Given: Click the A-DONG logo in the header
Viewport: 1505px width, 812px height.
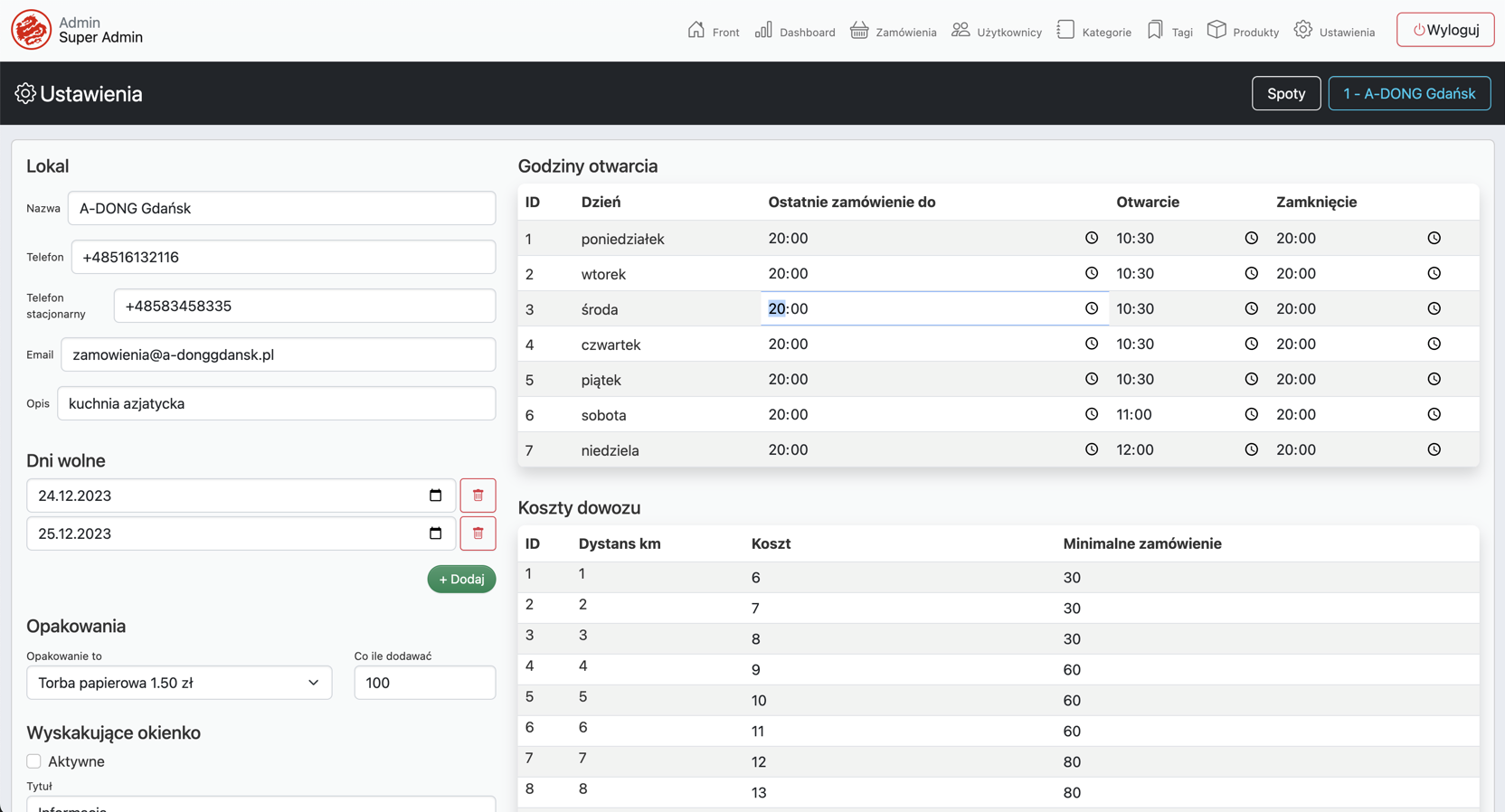Looking at the screenshot, I should 31,30.
